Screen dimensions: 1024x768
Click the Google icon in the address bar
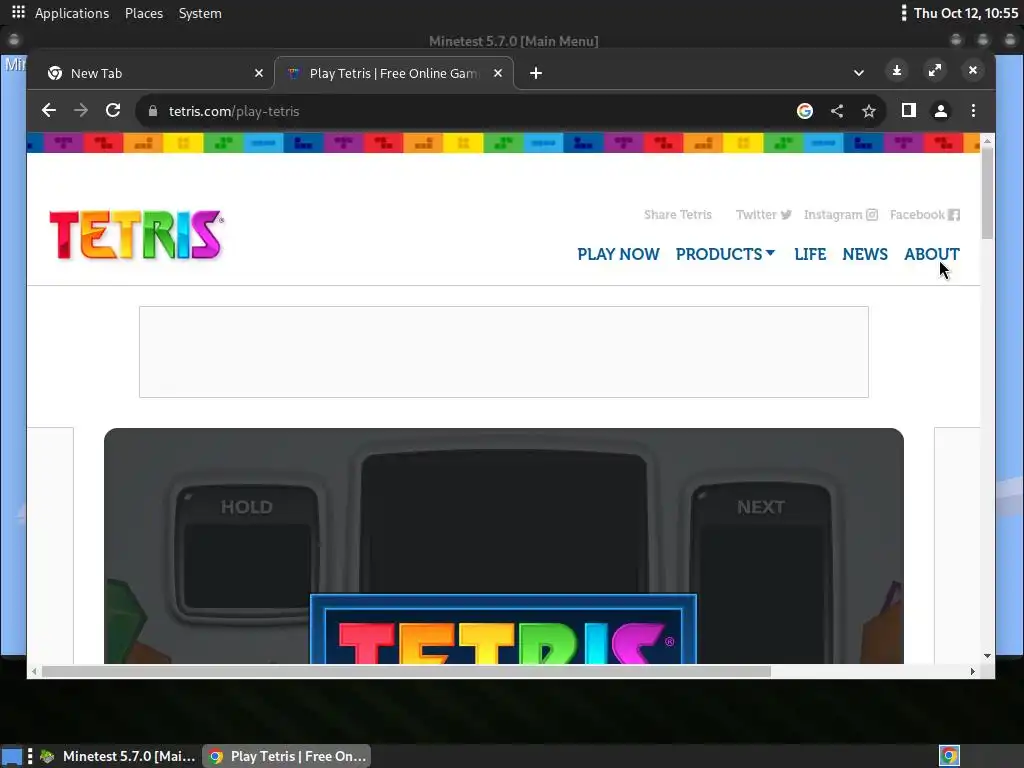pyautogui.click(x=805, y=111)
